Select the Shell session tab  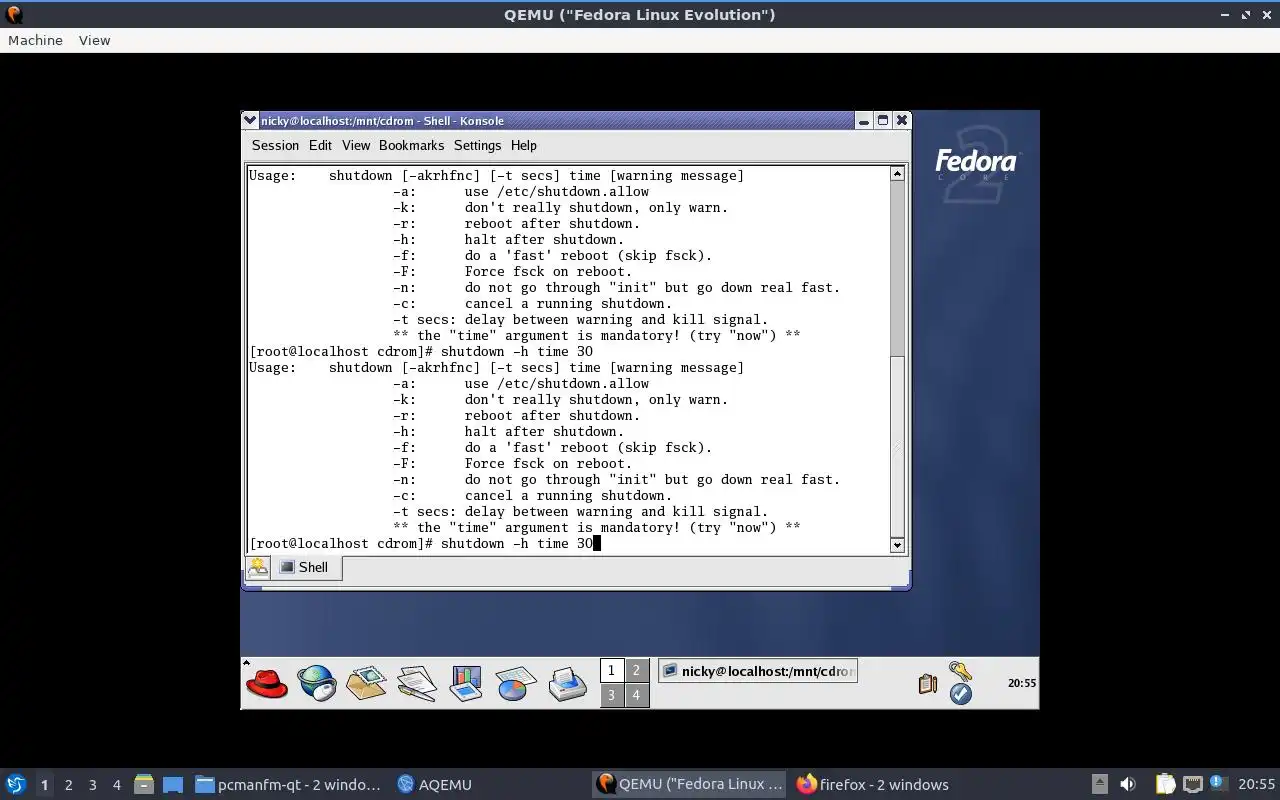(x=306, y=567)
